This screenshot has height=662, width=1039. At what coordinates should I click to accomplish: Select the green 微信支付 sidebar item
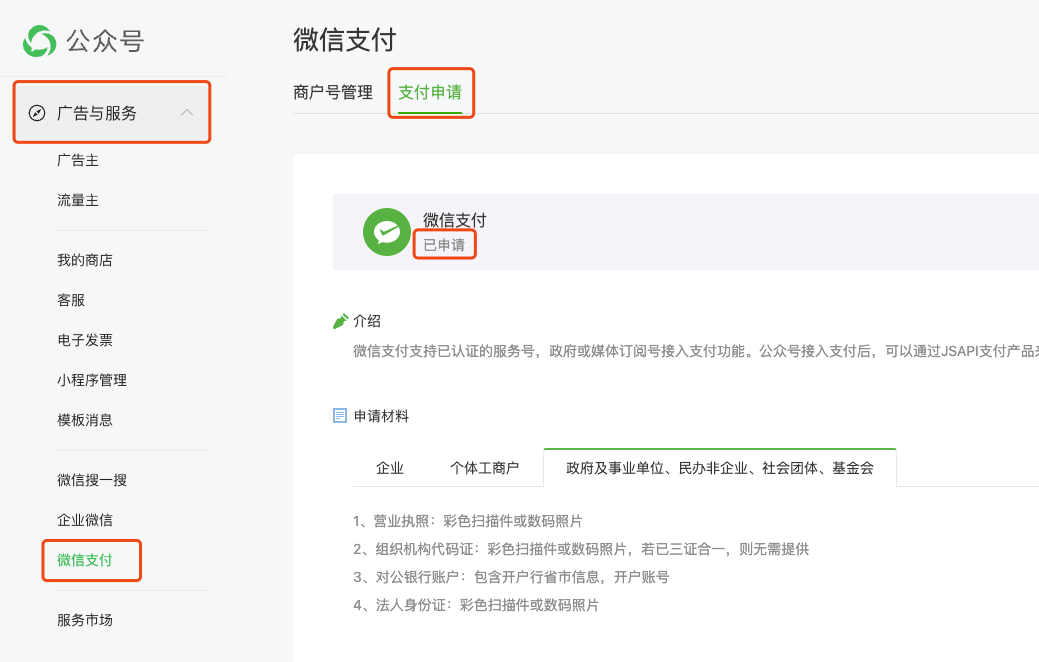85,560
